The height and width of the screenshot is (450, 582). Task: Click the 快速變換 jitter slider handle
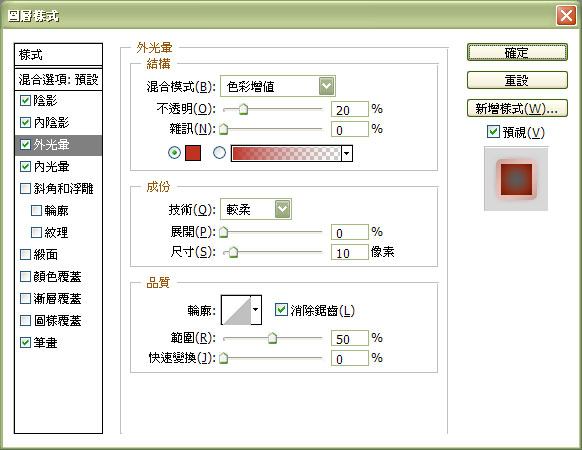coord(223,358)
